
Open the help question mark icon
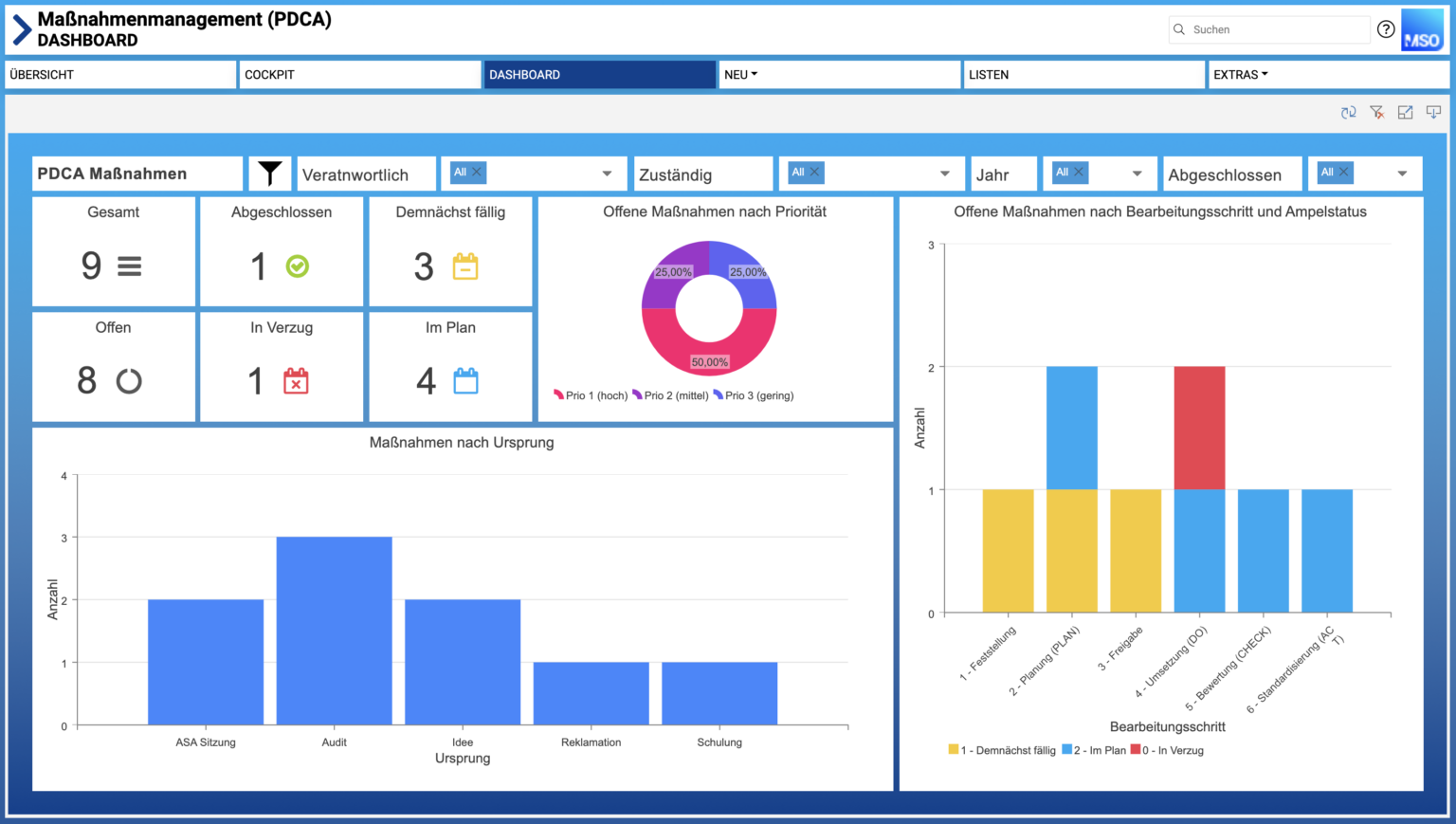pos(1386,29)
